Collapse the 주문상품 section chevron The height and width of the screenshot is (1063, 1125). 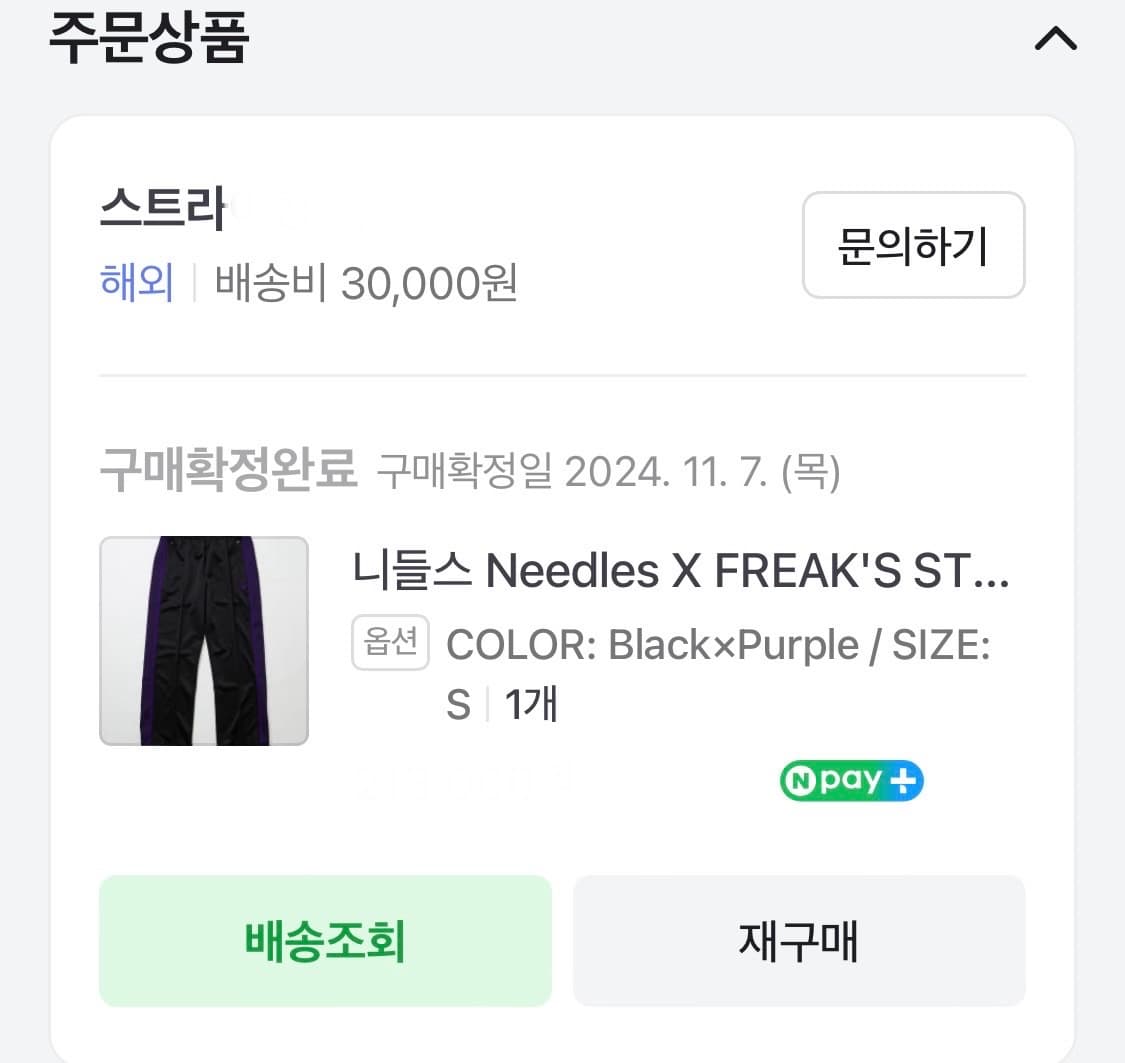click(1055, 40)
